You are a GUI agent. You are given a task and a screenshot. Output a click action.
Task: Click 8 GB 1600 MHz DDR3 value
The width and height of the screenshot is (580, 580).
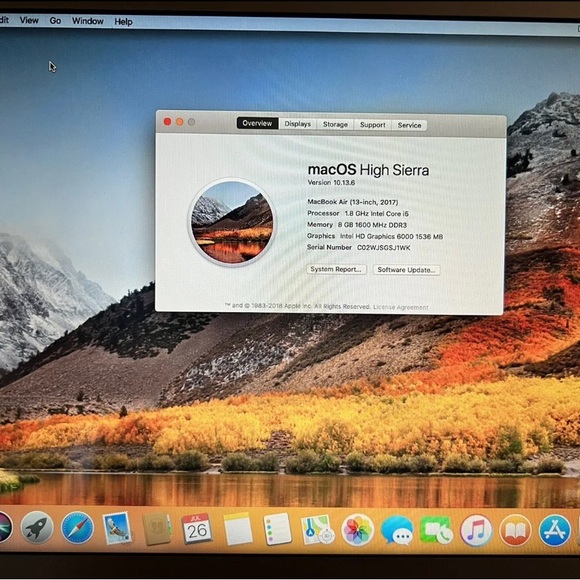(372, 225)
